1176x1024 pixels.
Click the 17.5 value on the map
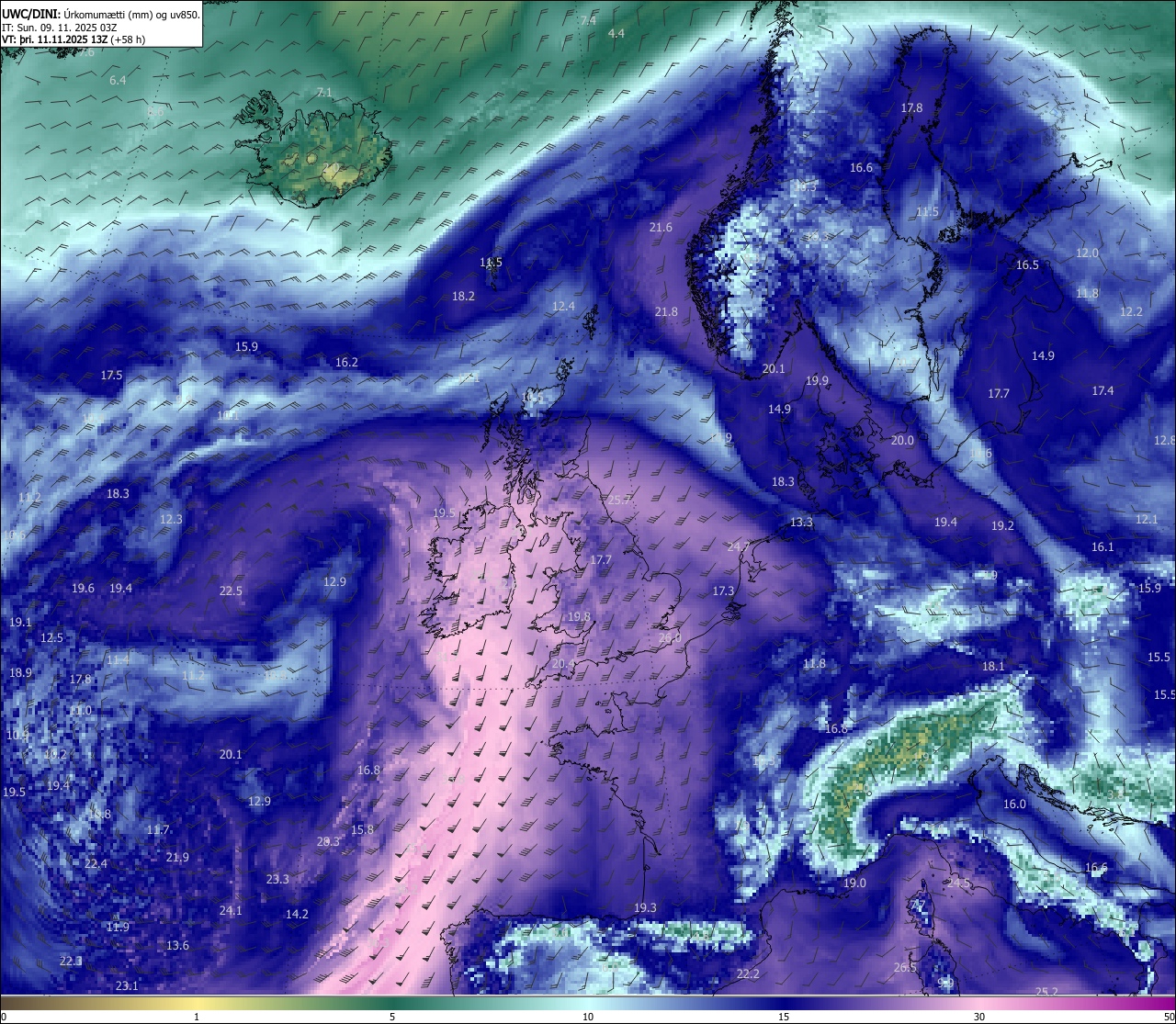coord(111,376)
